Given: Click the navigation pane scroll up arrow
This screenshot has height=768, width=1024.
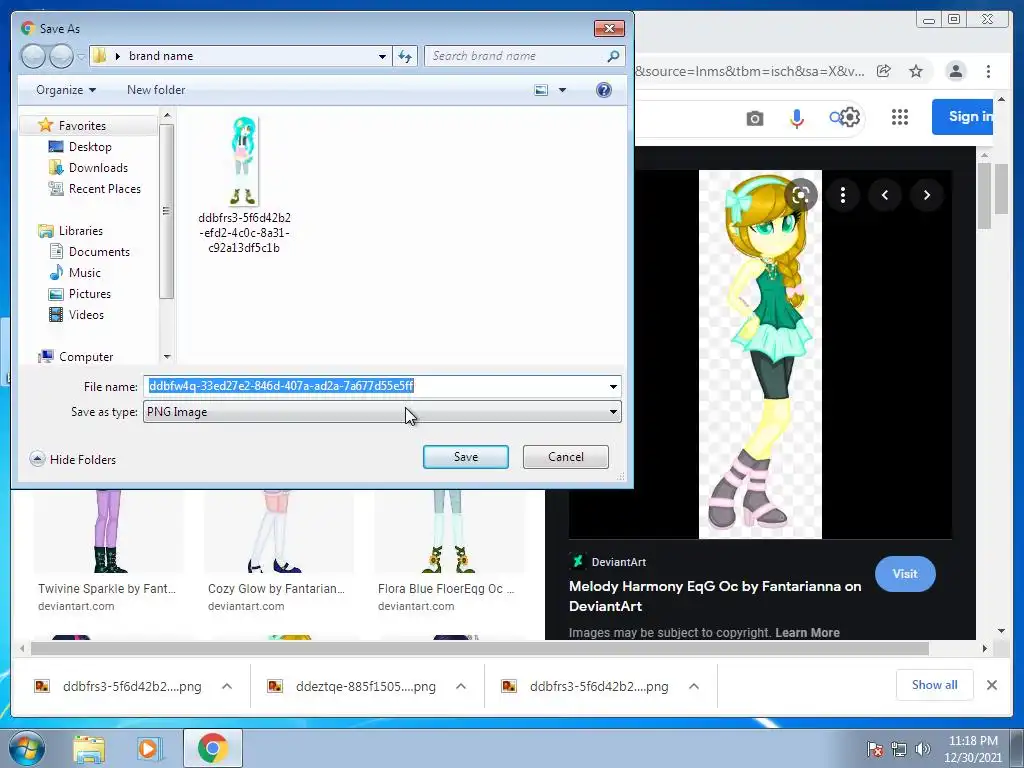Looking at the screenshot, I should pyautogui.click(x=167, y=115).
